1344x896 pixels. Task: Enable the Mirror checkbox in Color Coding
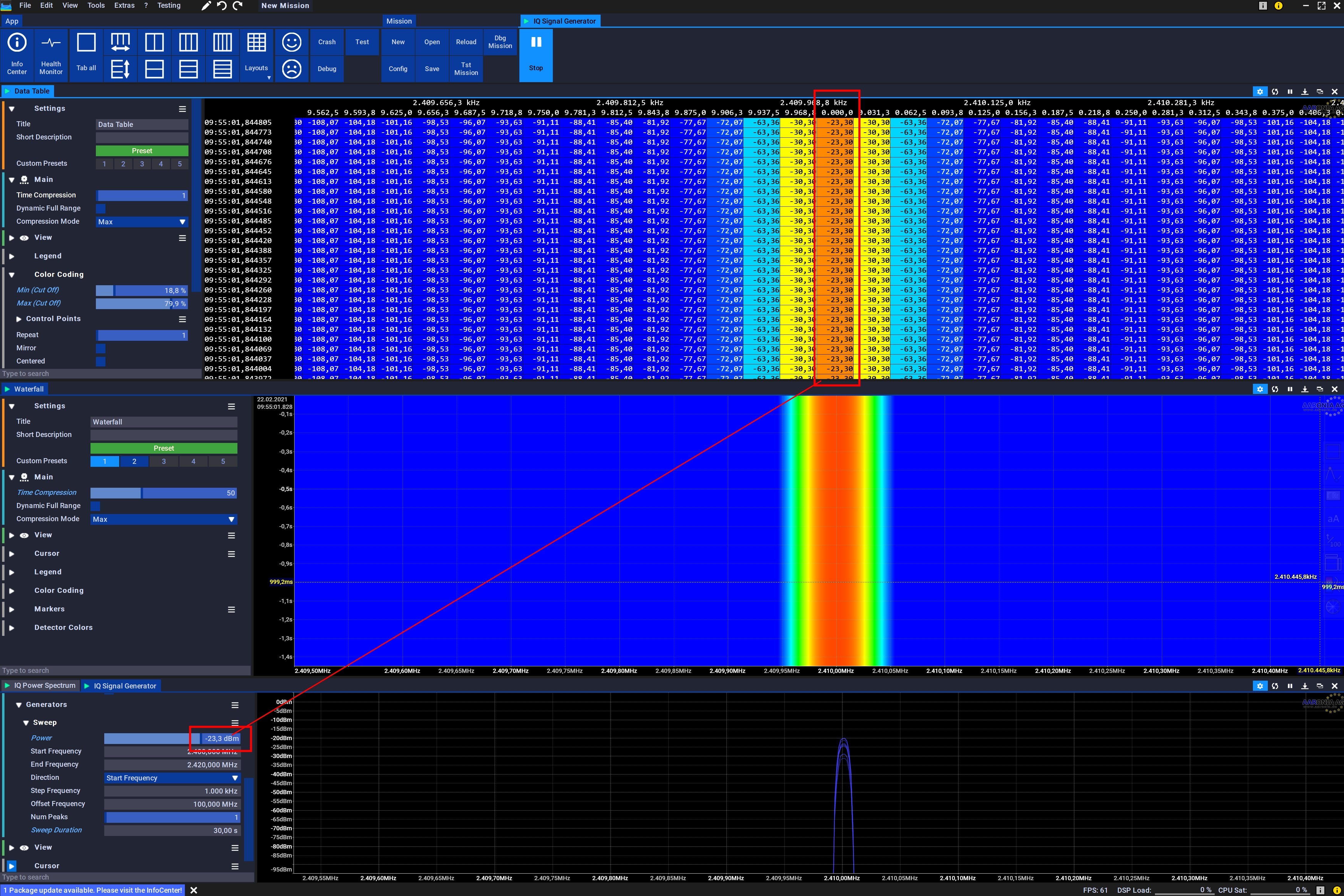101,348
